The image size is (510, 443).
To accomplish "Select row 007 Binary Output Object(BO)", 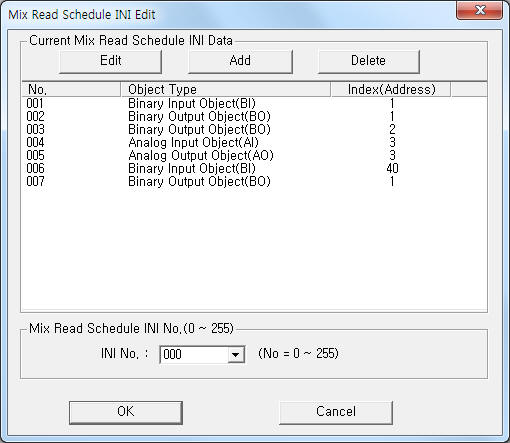I will pos(255,181).
